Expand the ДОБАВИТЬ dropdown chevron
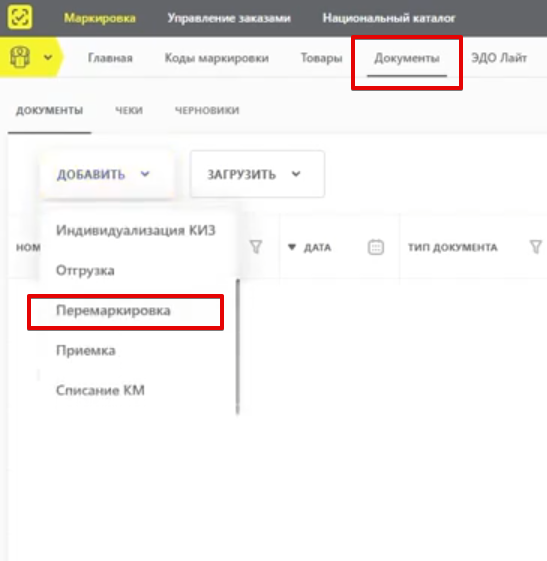The image size is (547, 561). pos(145,174)
